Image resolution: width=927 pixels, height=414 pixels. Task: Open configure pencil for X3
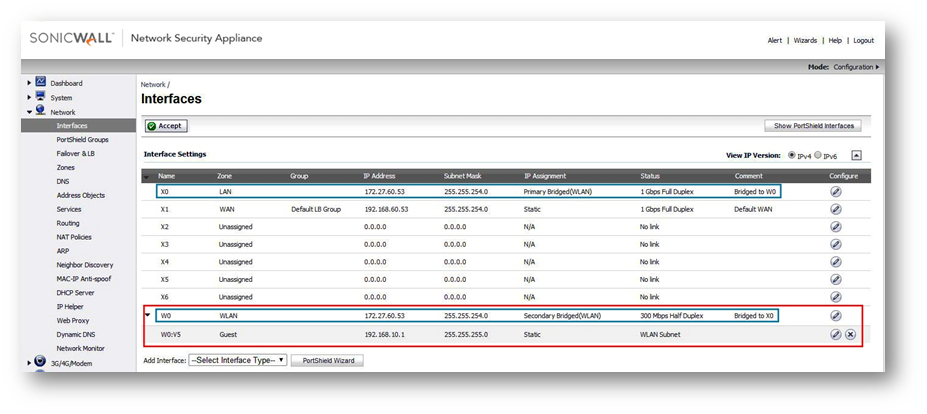click(x=835, y=244)
